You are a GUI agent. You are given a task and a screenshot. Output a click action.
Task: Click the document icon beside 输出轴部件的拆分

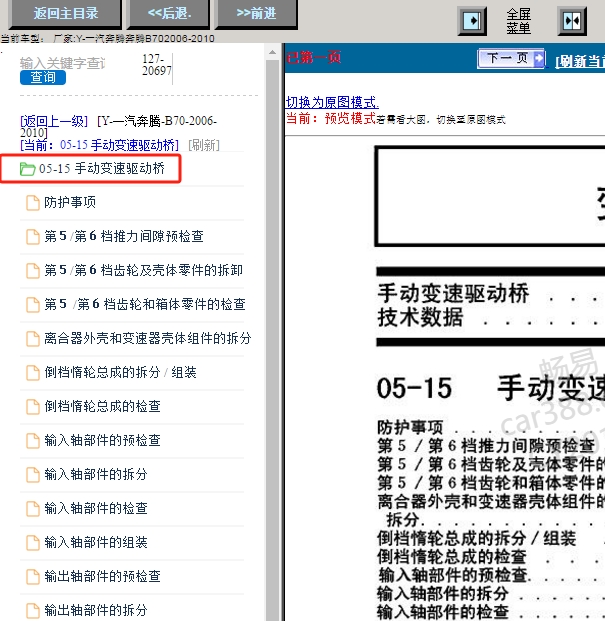[x=33, y=611]
